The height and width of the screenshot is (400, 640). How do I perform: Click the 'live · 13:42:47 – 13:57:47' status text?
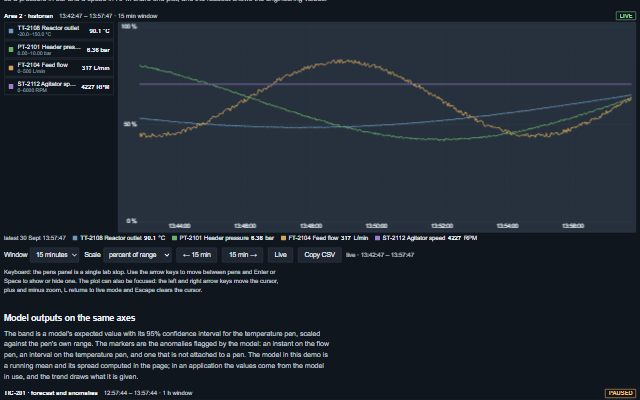[380, 255]
